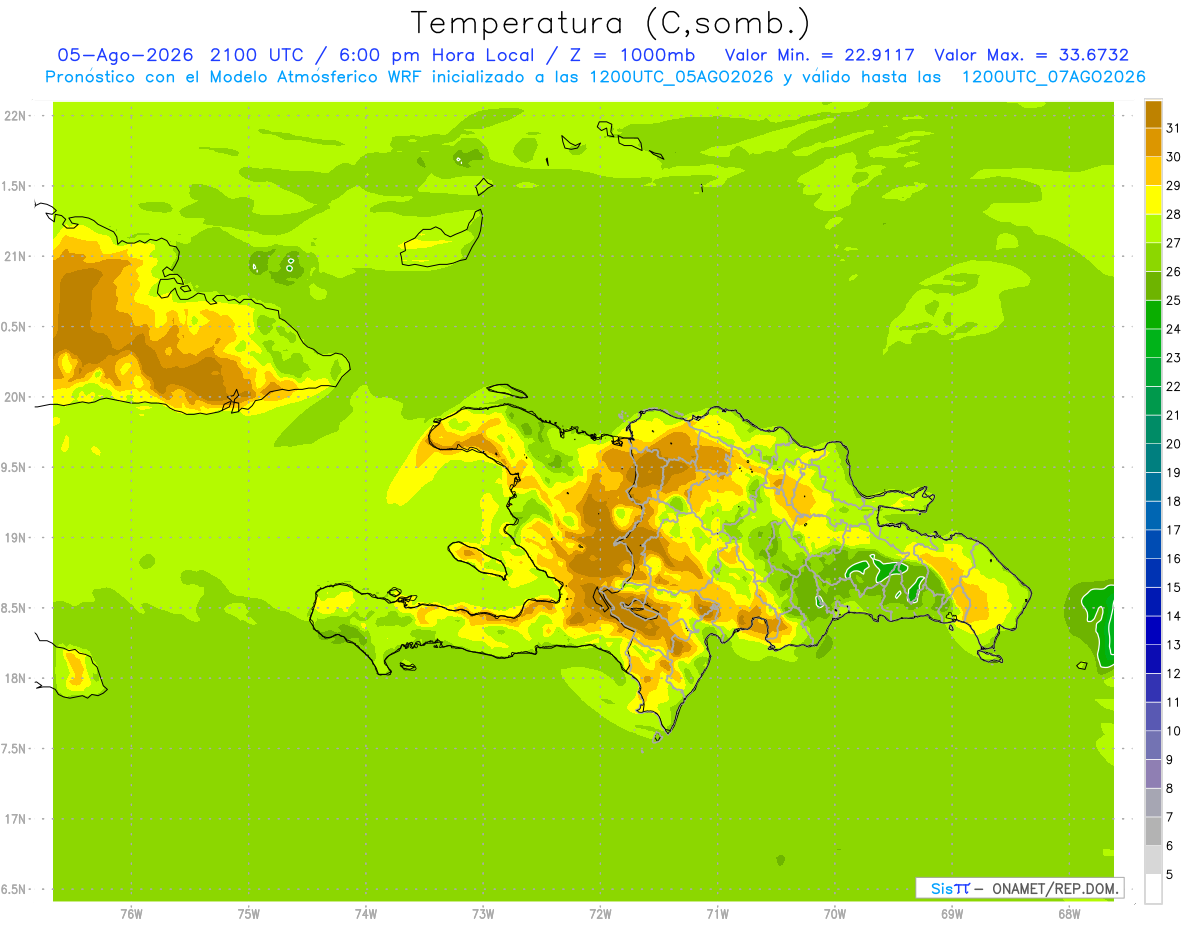Click the legend label "19"
This screenshot has height=927, width=1200.
[x=1174, y=473]
